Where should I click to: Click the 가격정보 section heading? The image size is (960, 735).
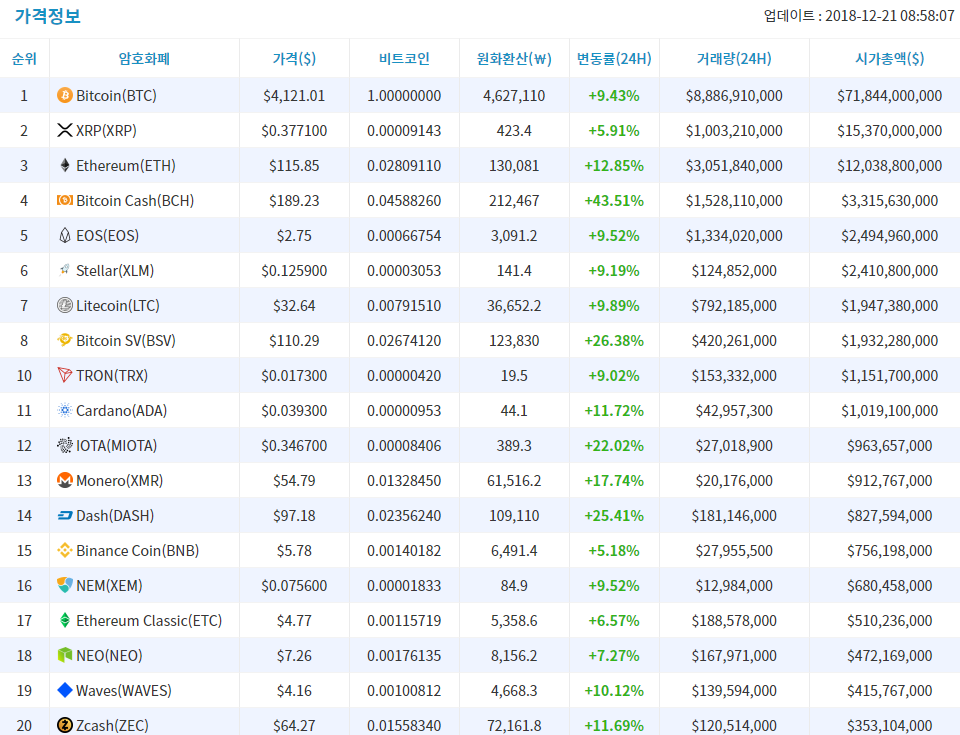[48, 16]
